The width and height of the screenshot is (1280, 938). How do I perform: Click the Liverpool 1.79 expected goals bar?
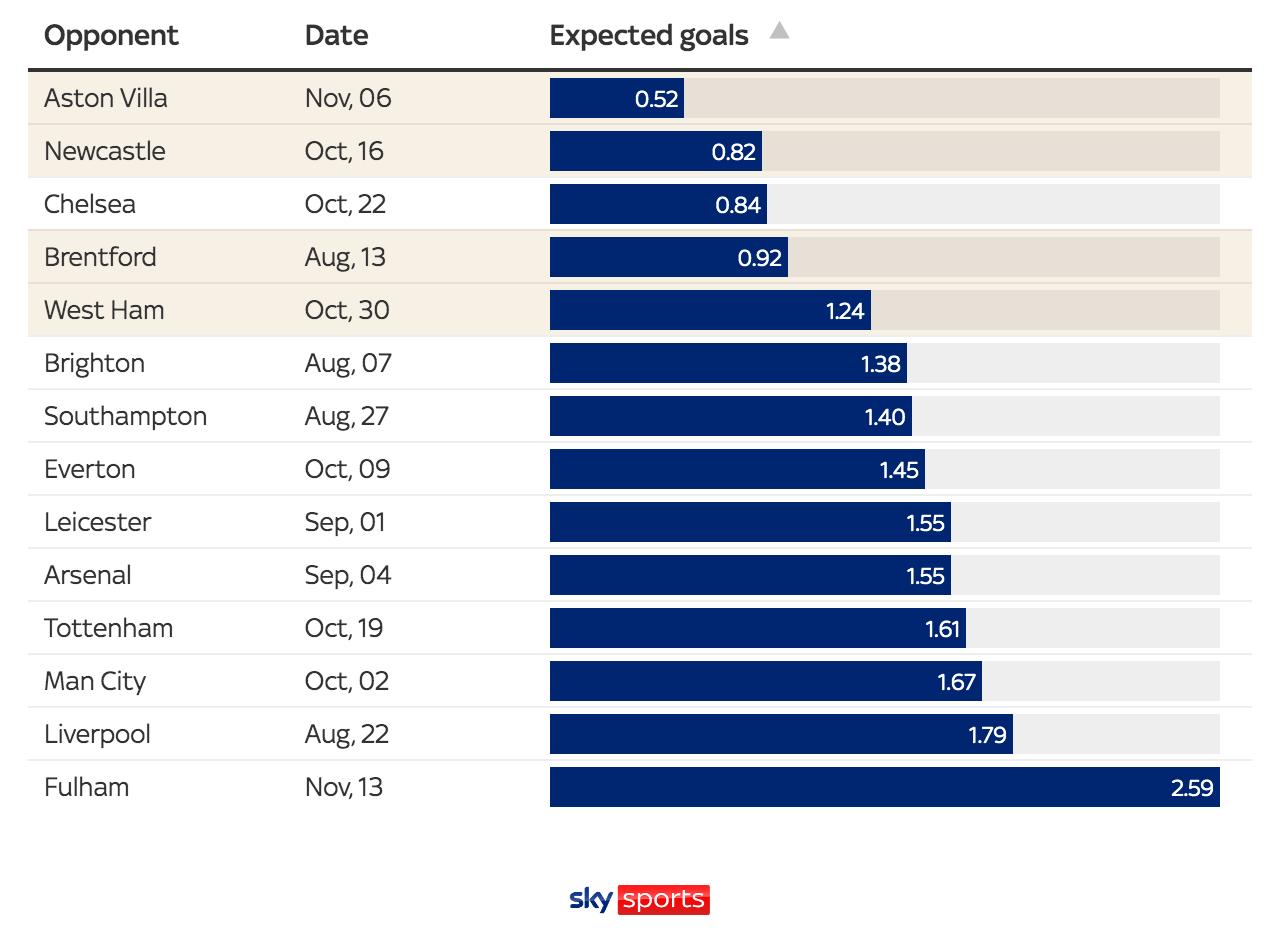(x=781, y=734)
